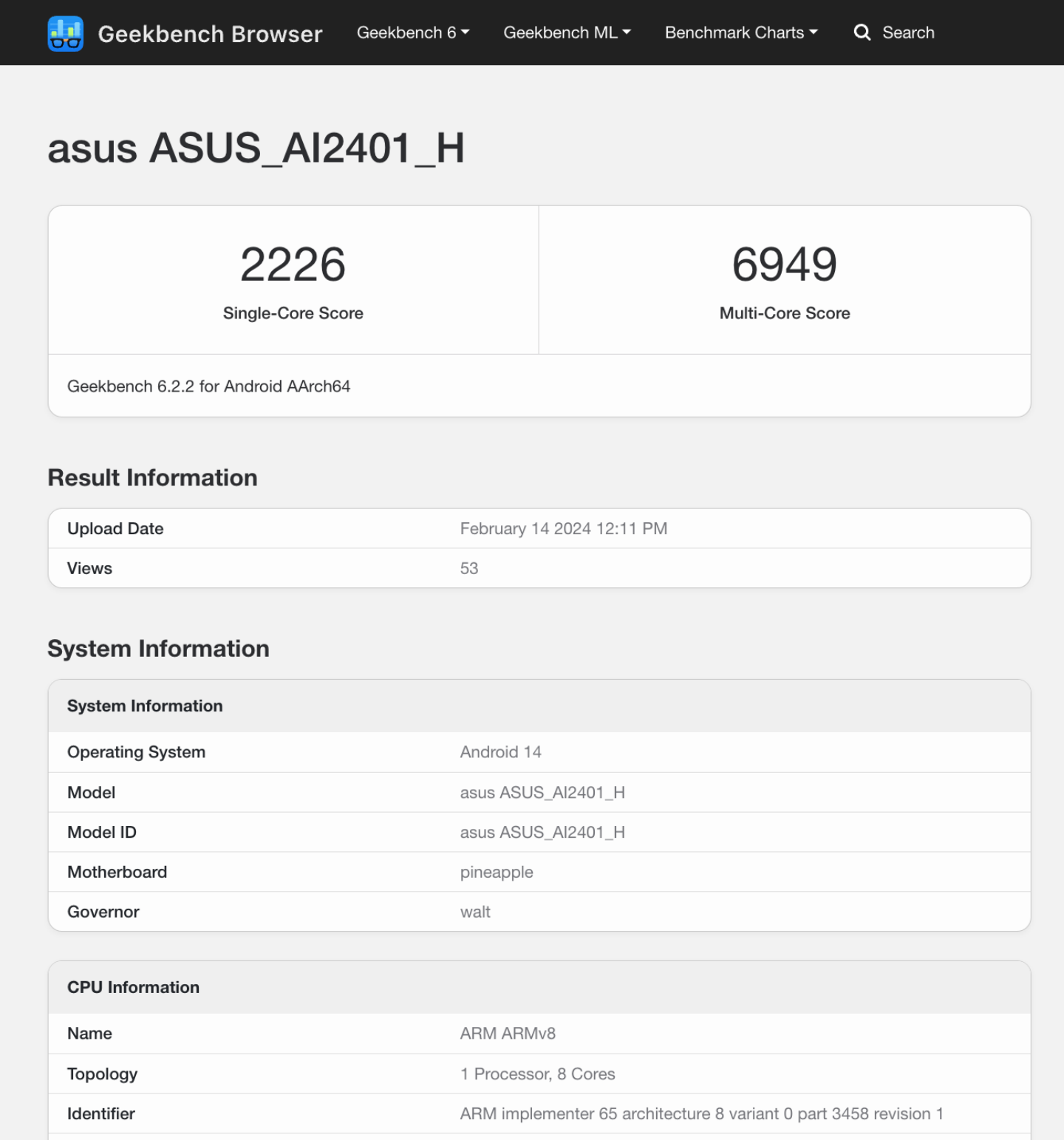Click the Geekbench logo icon

point(66,33)
